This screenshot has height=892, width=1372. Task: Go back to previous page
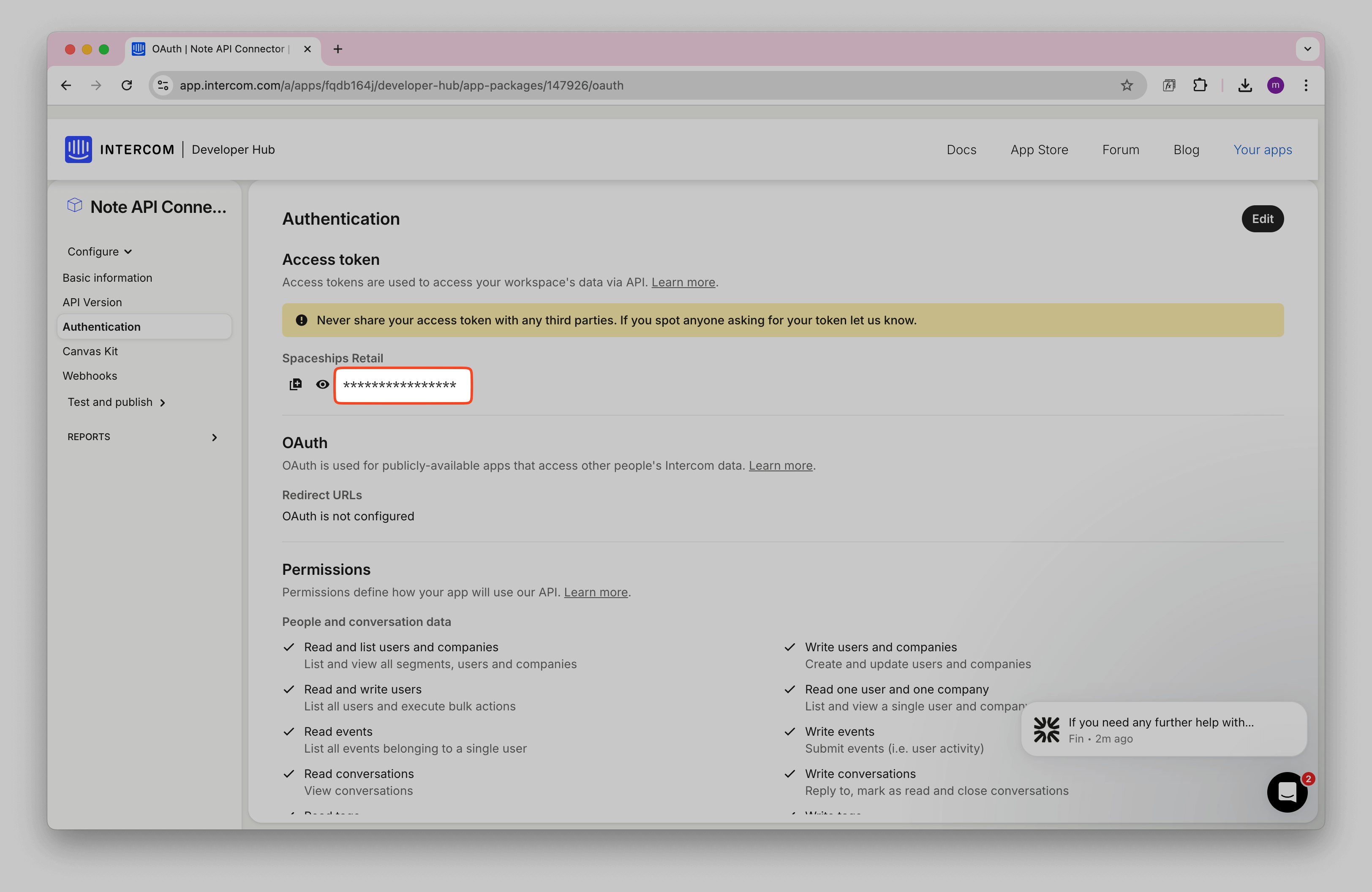point(66,85)
